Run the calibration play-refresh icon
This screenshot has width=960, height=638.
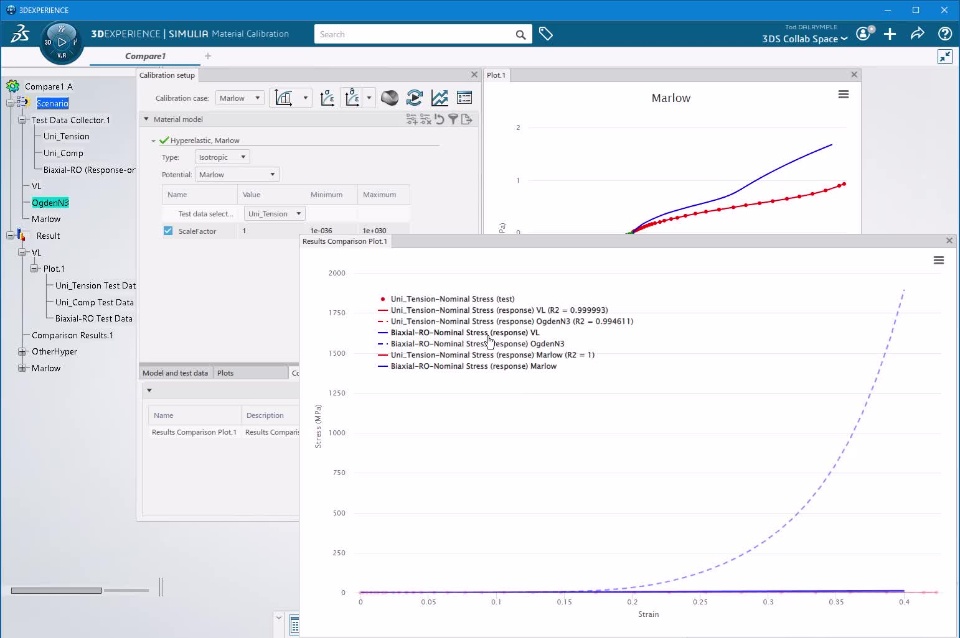click(x=414, y=98)
